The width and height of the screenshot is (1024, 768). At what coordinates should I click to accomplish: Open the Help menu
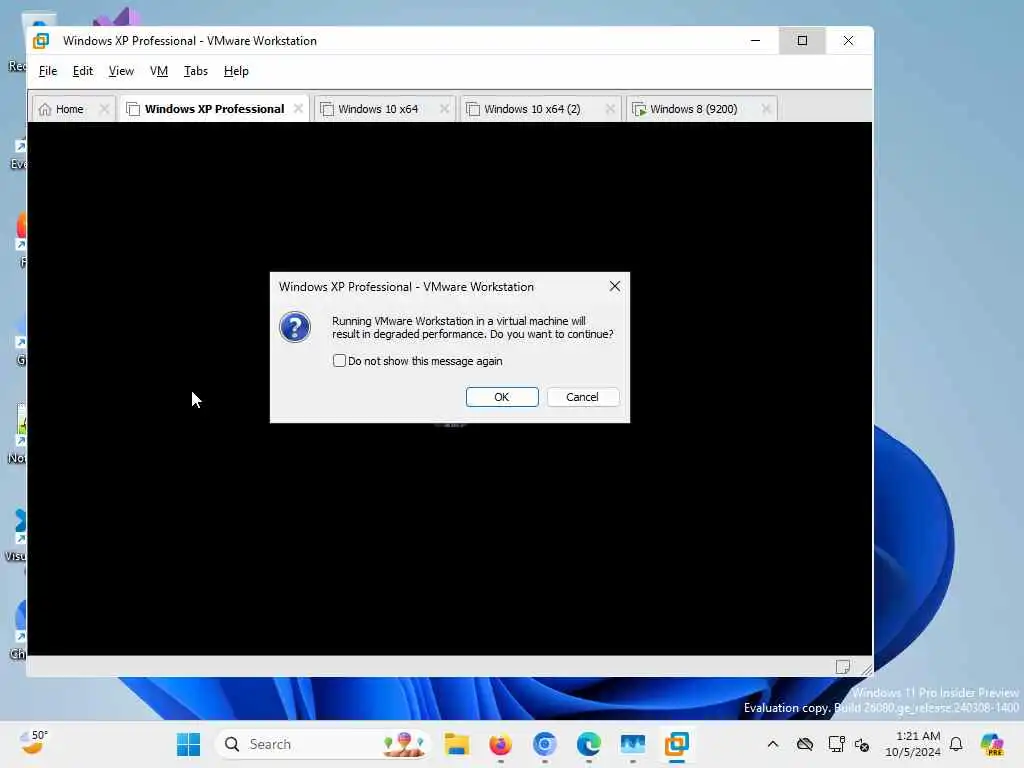pyautogui.click(x=236, y=71)
